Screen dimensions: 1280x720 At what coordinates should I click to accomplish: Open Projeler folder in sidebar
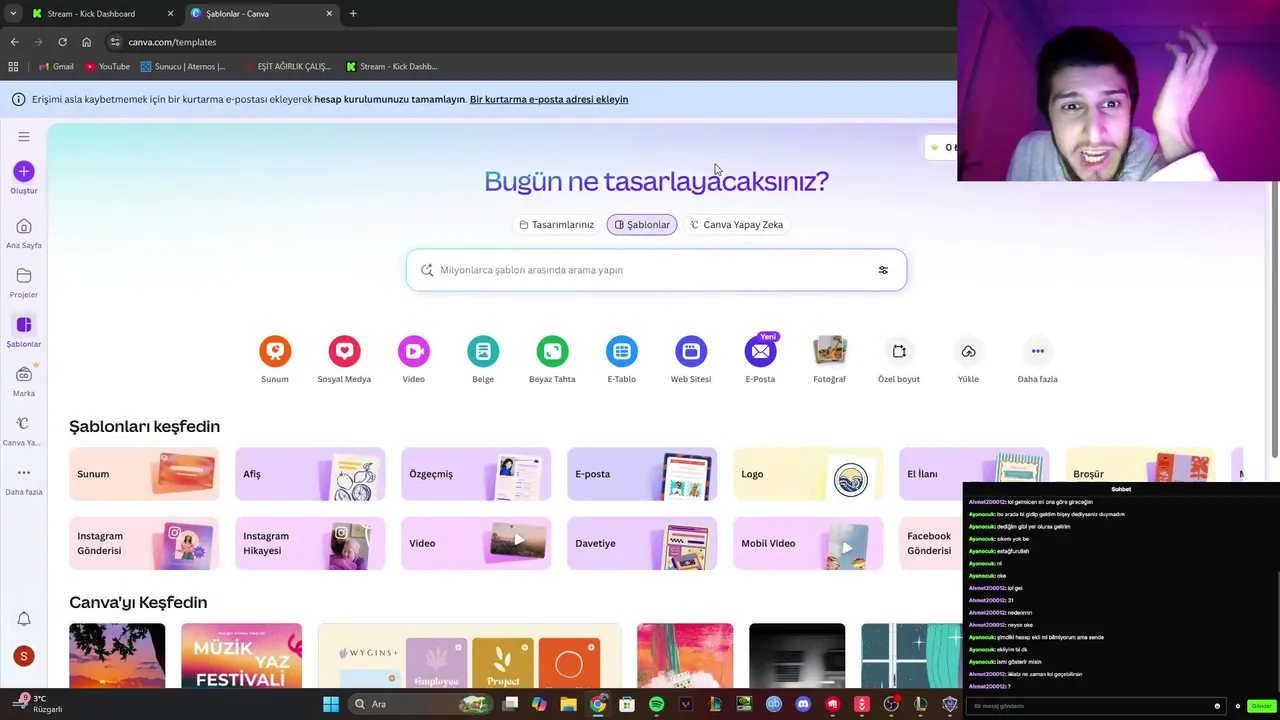coord(24,282)
